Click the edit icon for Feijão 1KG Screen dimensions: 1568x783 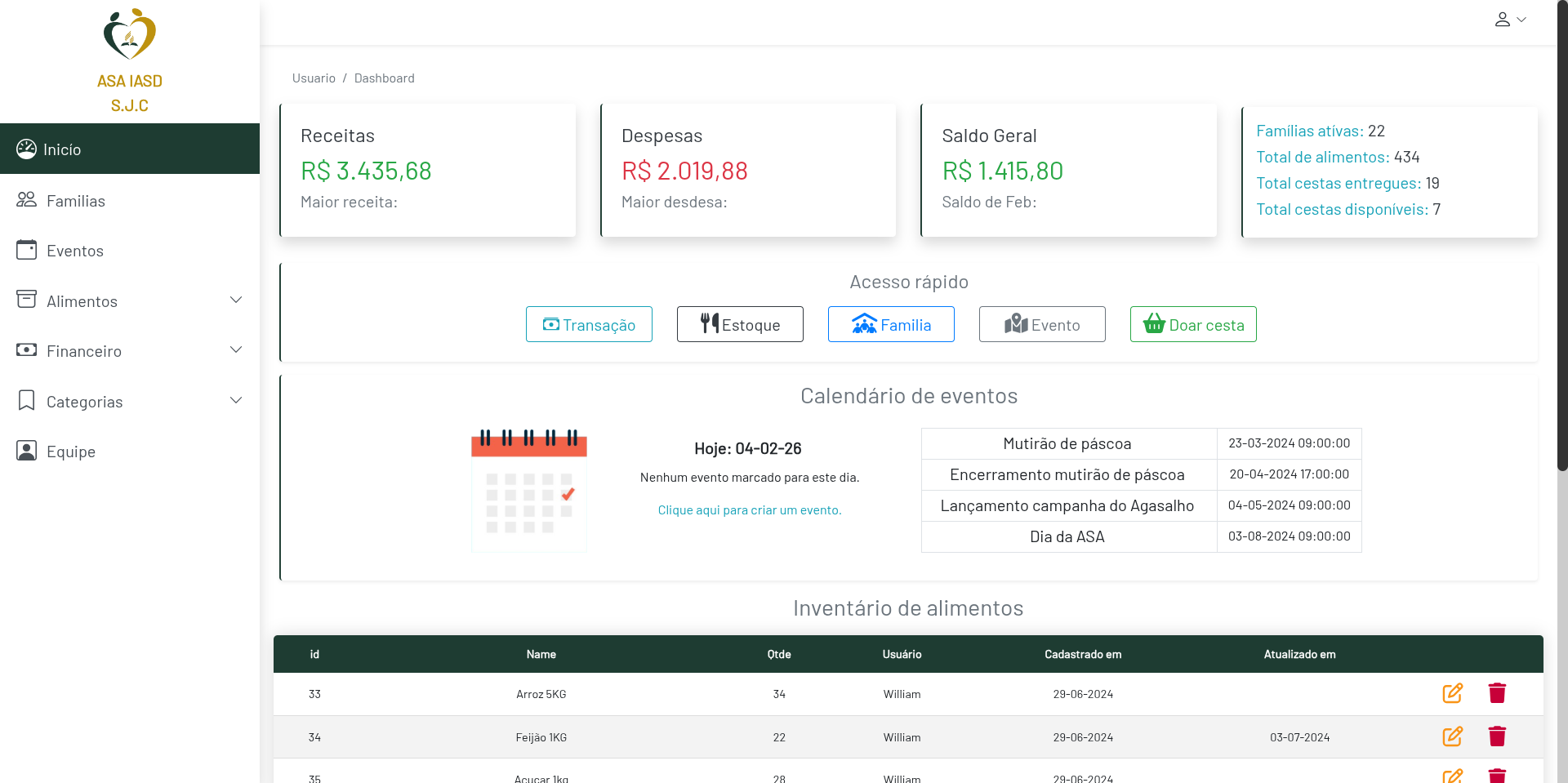1452,736
